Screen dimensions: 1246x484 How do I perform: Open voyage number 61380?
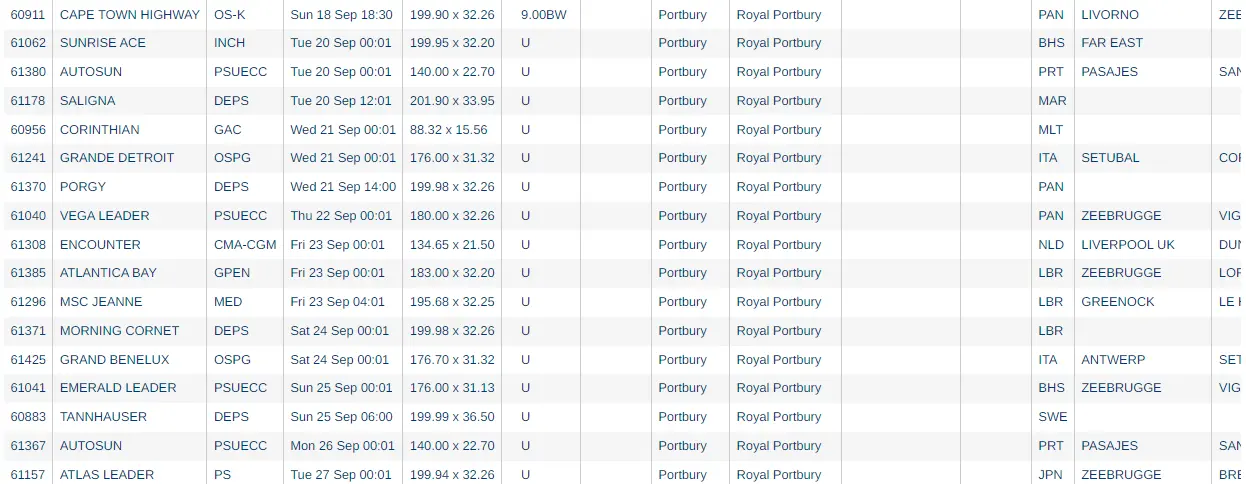28,72
